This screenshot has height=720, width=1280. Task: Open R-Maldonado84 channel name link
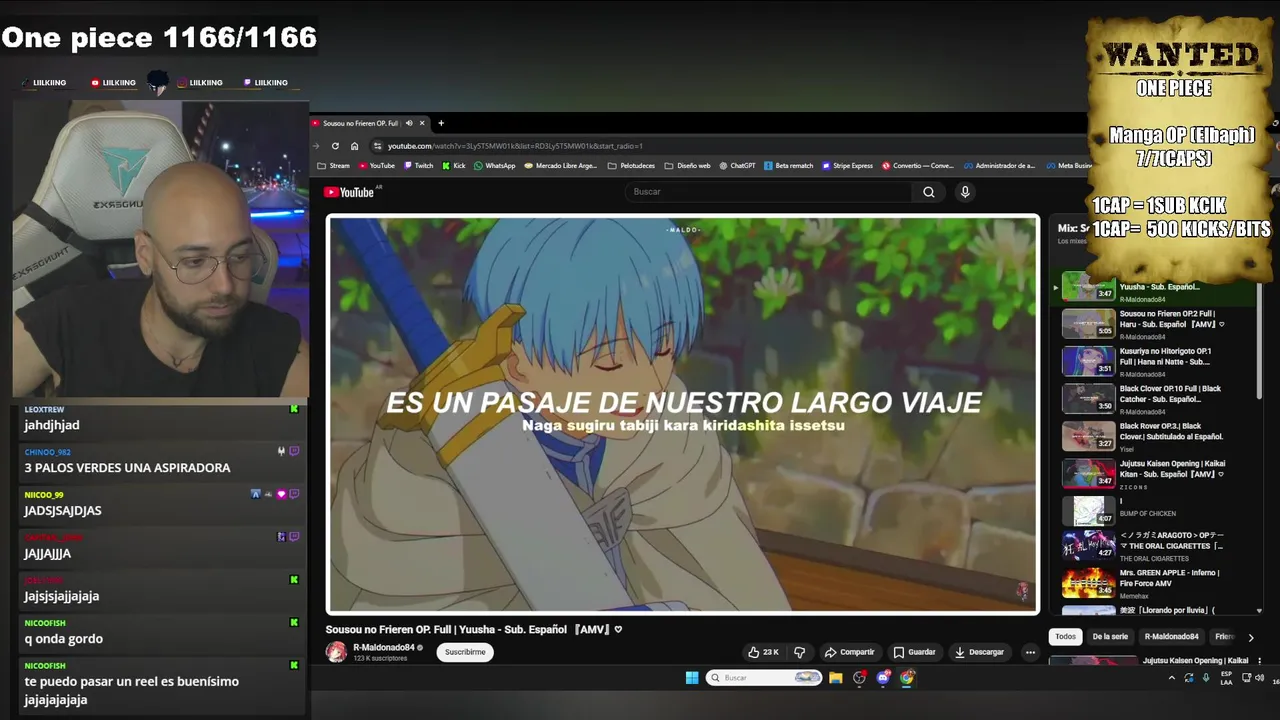pos(383,647)
